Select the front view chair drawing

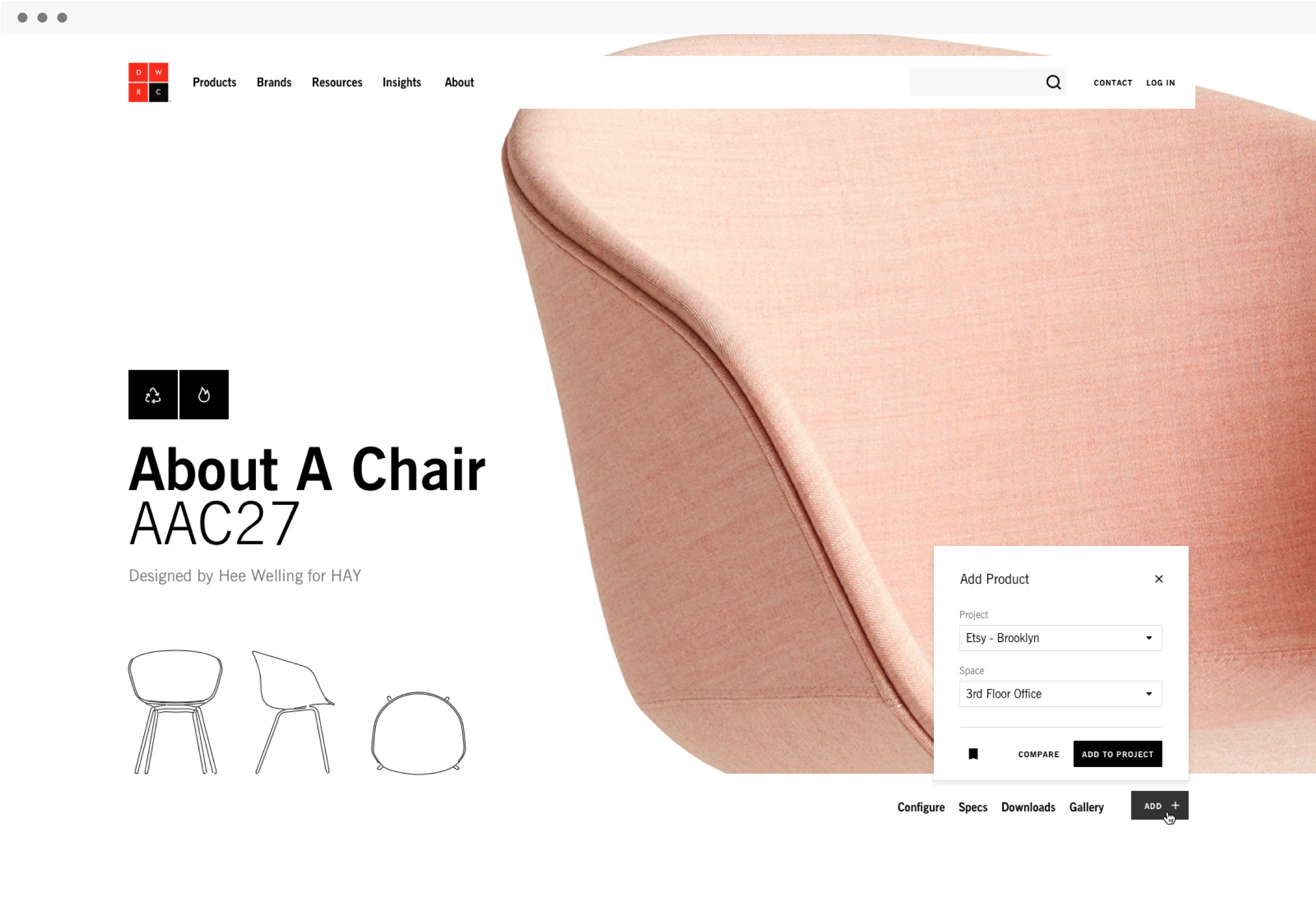point(175,712)
